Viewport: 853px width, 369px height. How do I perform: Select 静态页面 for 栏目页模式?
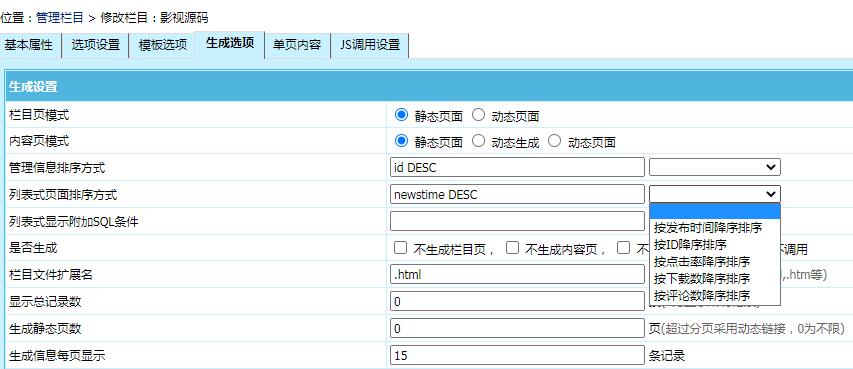[x=401, y=115]
